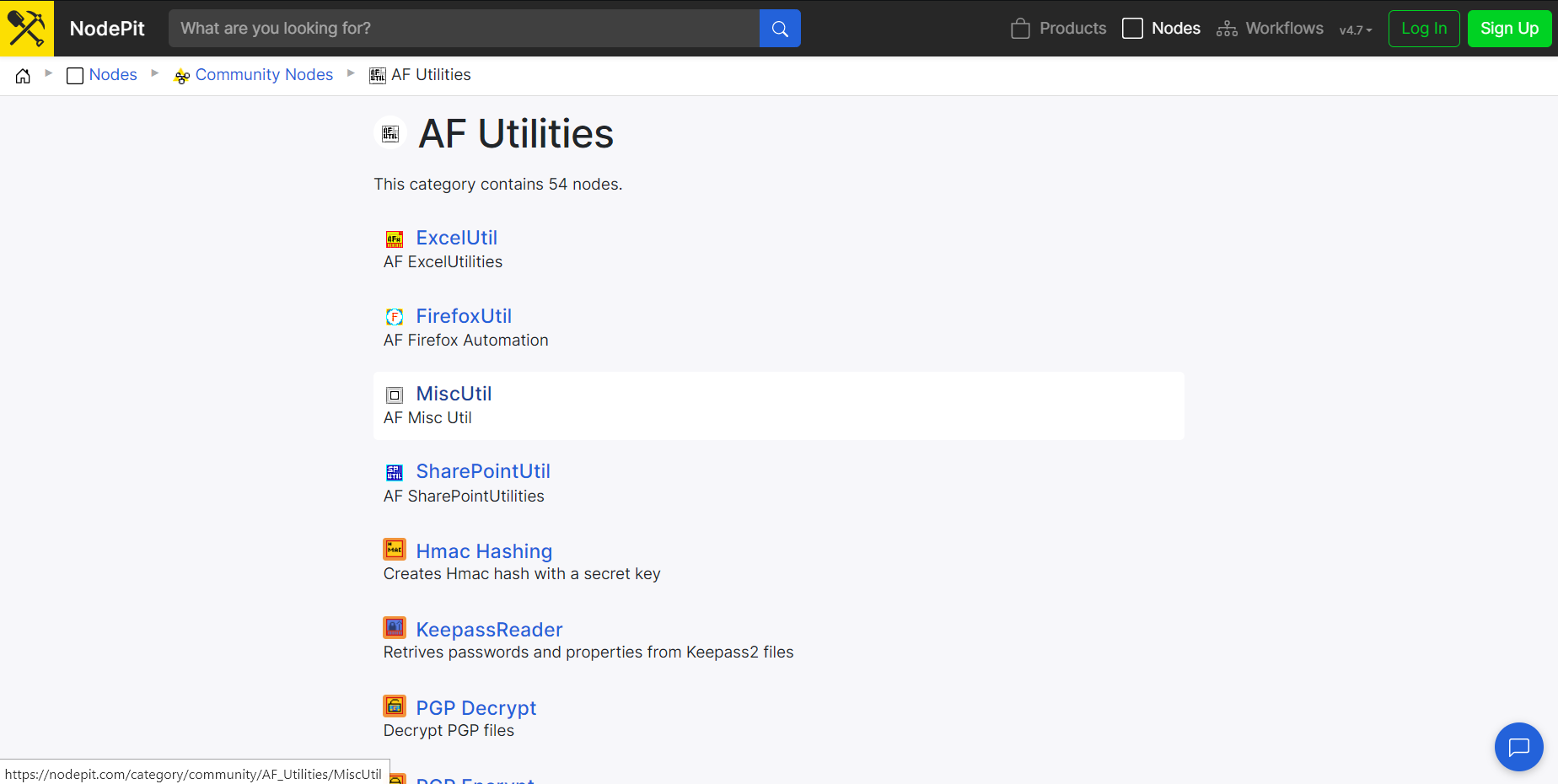Image resolution: width=1558 pixels, height=784 pixels.
Task: Go to Nodes breadcrumb link
Action: (x=113, y=75)
